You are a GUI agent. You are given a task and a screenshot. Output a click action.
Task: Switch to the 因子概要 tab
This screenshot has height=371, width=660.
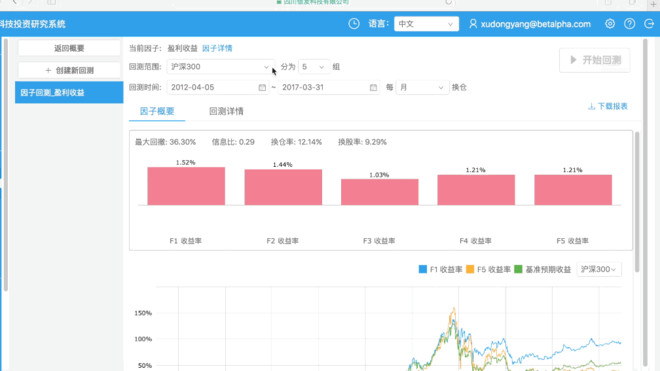(157, 111)
